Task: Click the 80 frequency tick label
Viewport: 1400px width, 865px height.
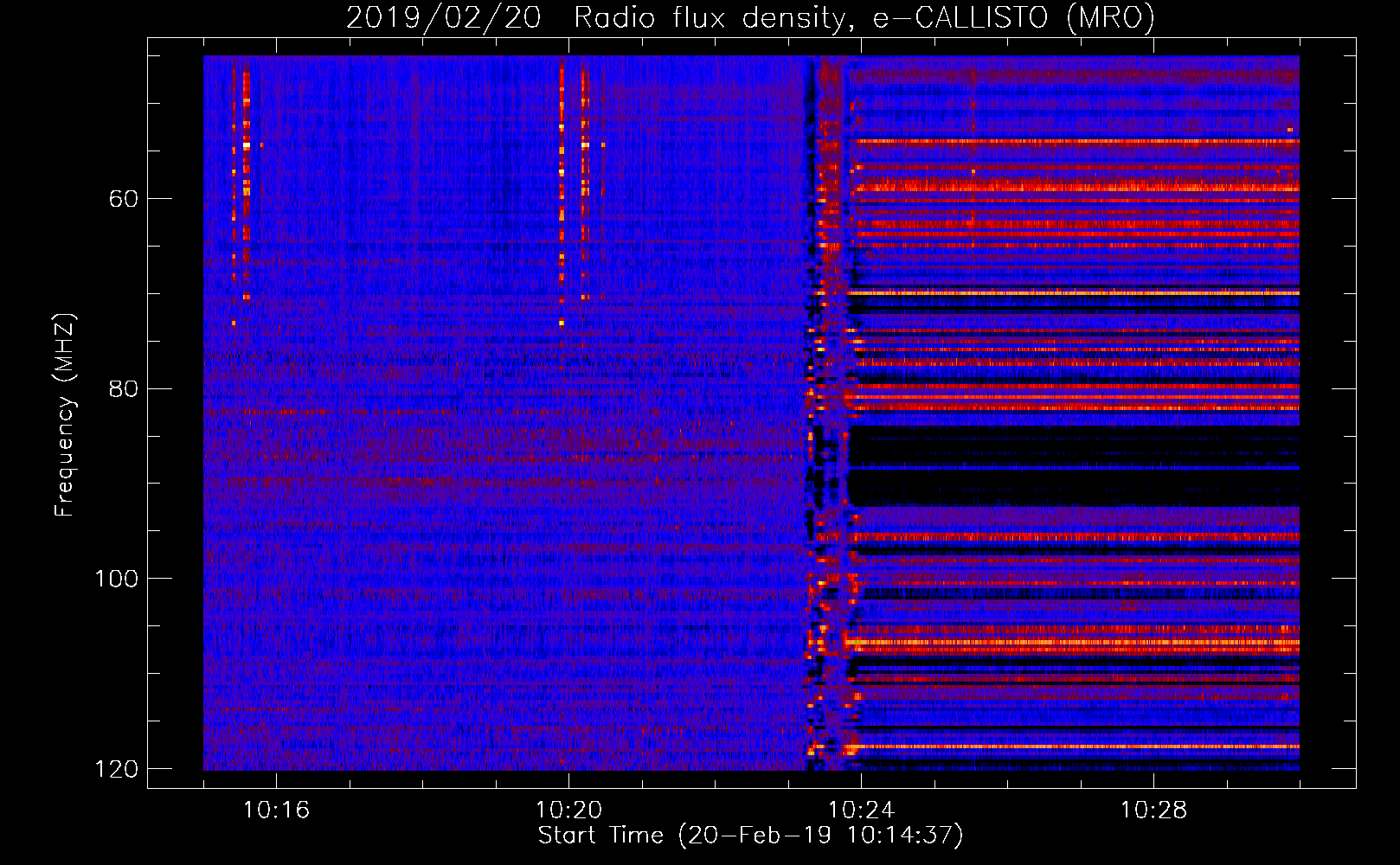Action: (x=123, y=388)
